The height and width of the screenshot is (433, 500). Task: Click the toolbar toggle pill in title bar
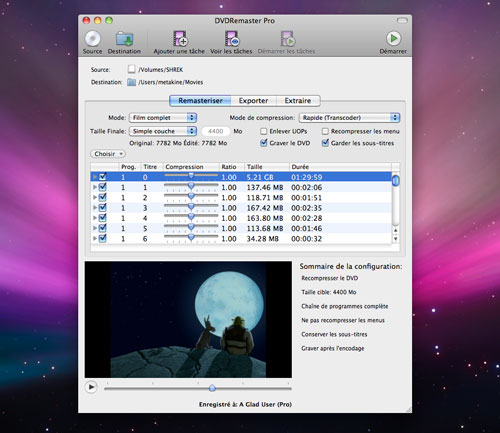tap(402, 21)
